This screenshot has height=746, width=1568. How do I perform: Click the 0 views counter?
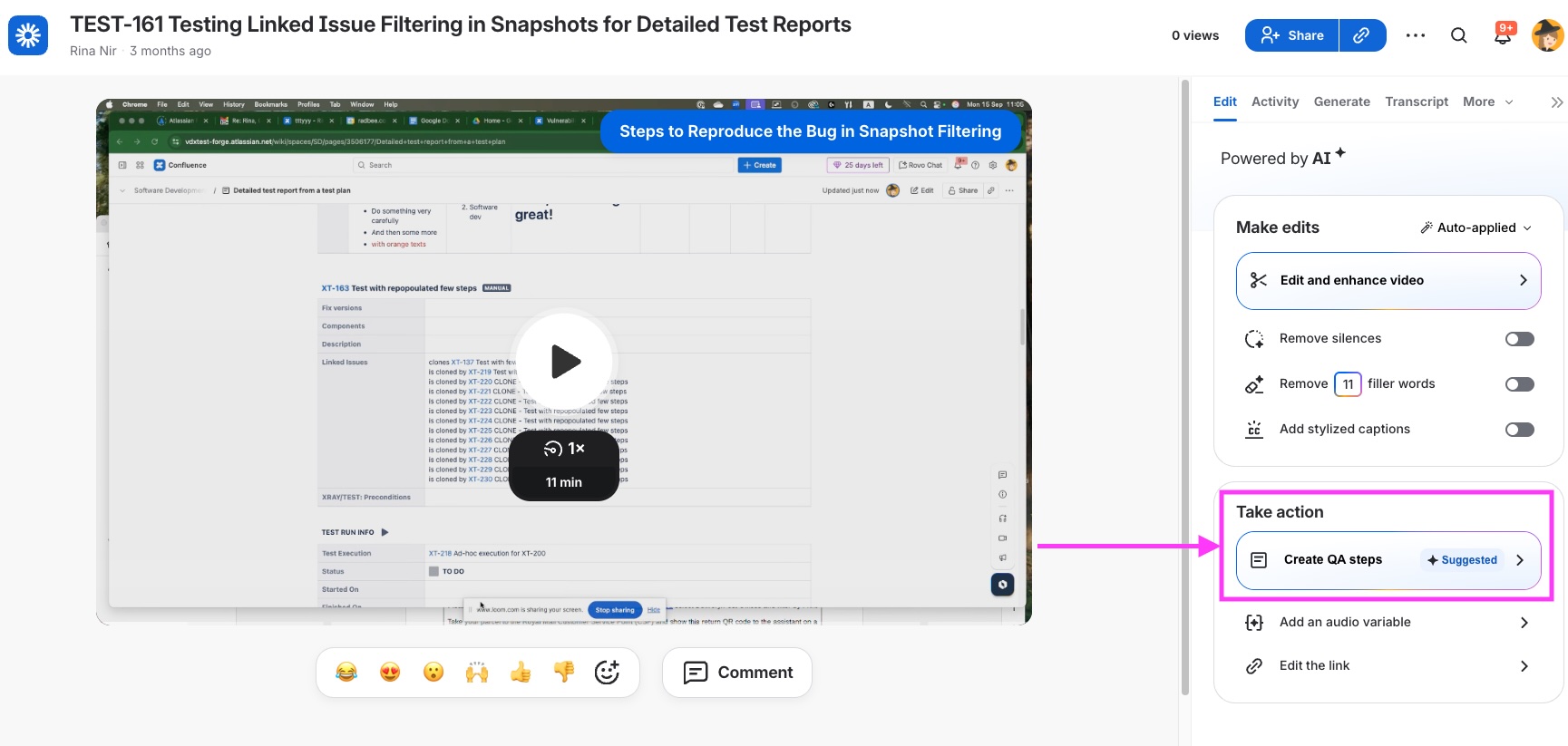[1195, 35]
